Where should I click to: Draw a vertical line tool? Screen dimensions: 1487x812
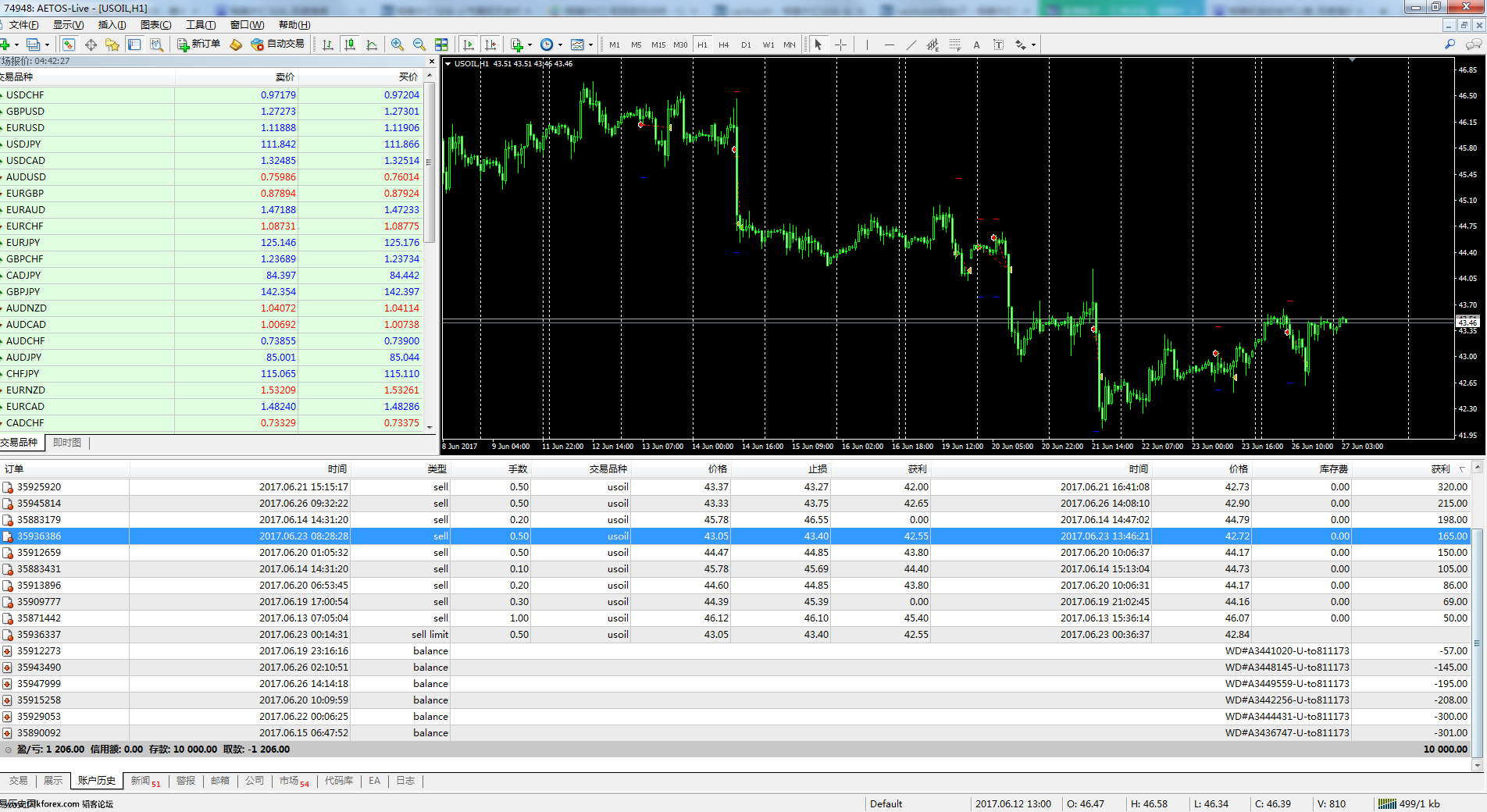[867, 45]
